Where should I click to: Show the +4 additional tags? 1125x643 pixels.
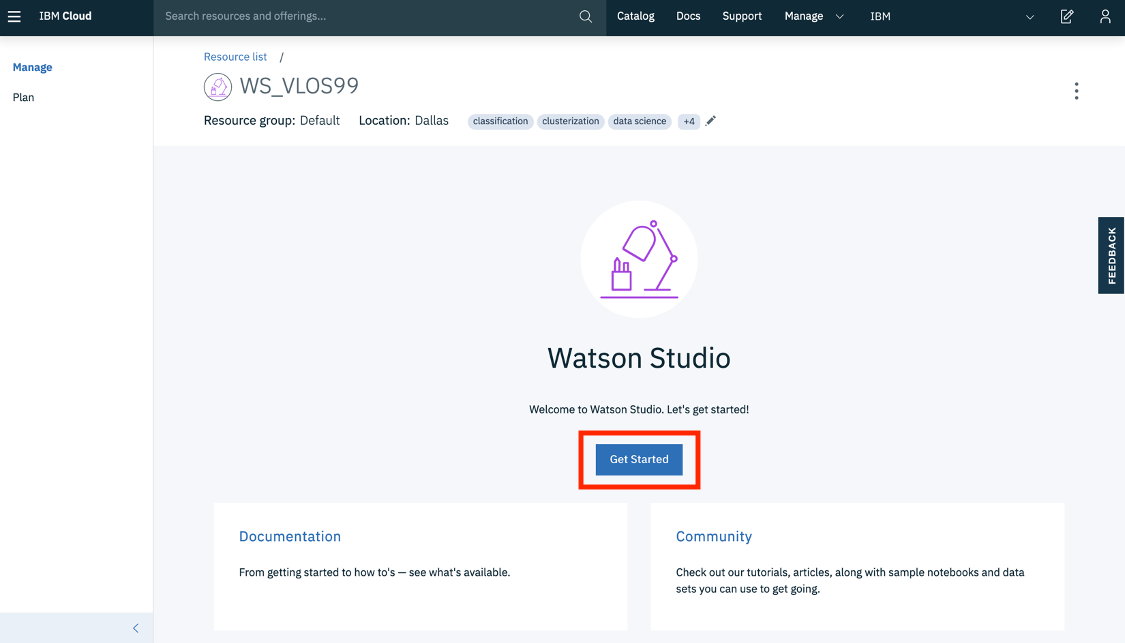coord(689,121)
